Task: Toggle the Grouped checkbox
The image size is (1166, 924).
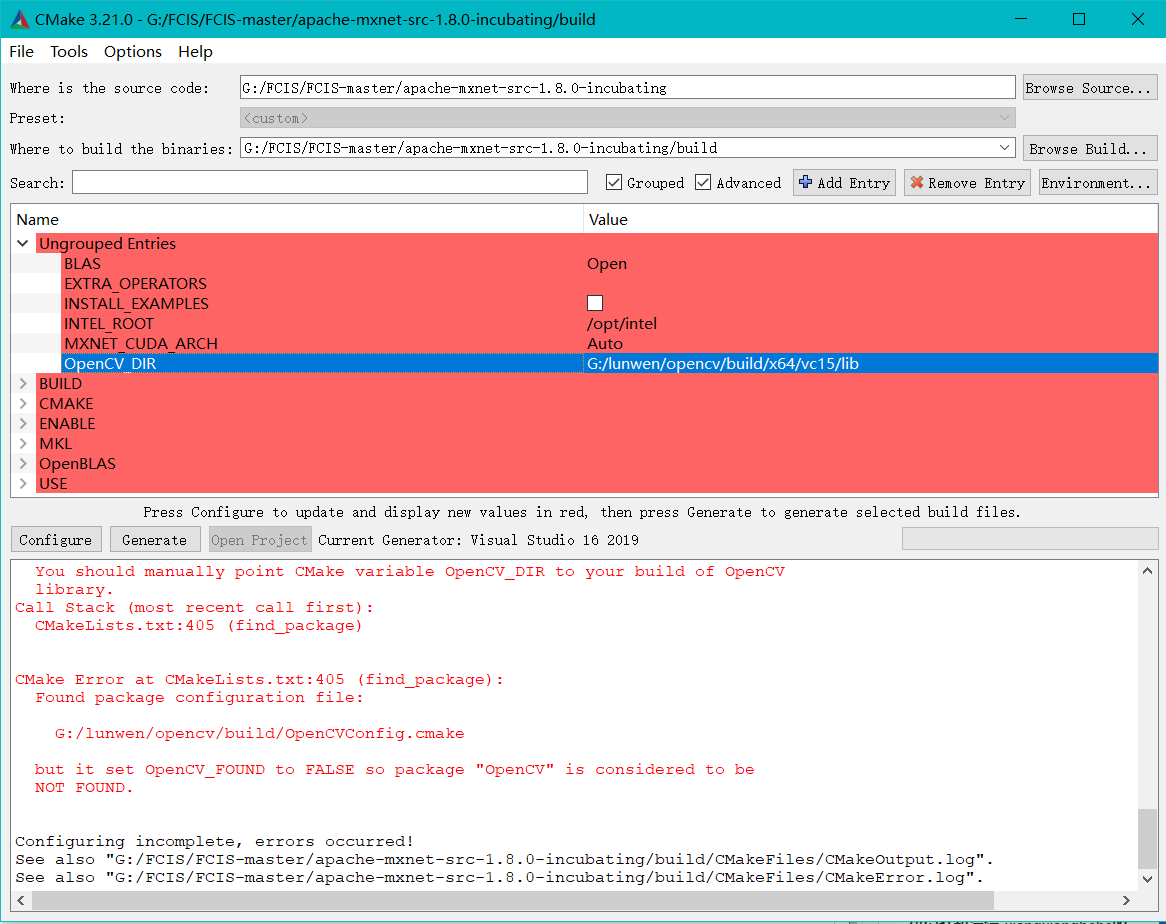Action: coord(613,182)
